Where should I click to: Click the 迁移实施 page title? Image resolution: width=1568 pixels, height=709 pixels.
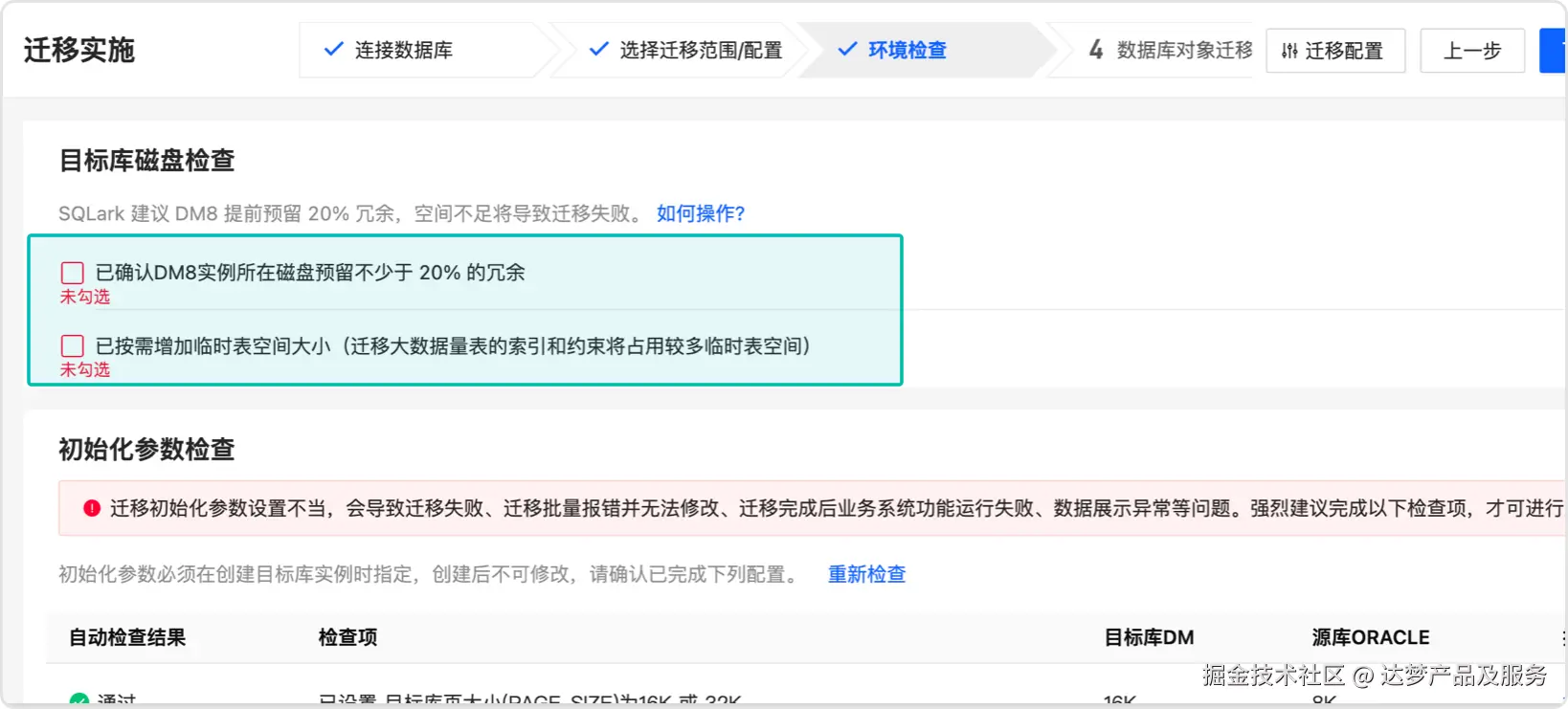point(79,50)
